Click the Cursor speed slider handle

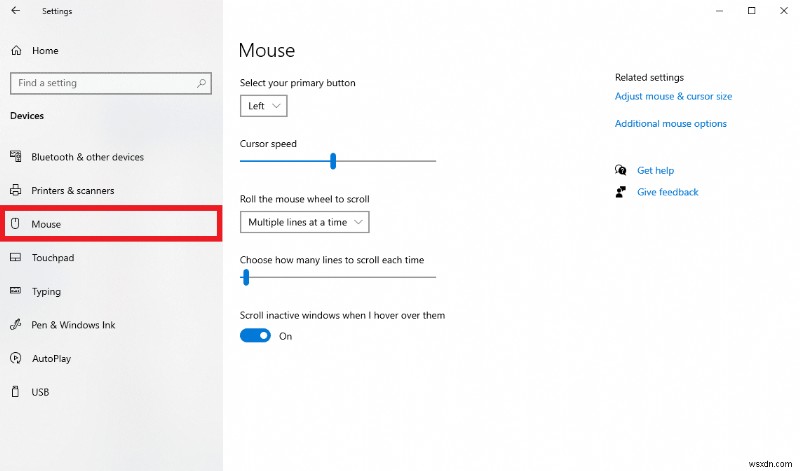[333, 161]
